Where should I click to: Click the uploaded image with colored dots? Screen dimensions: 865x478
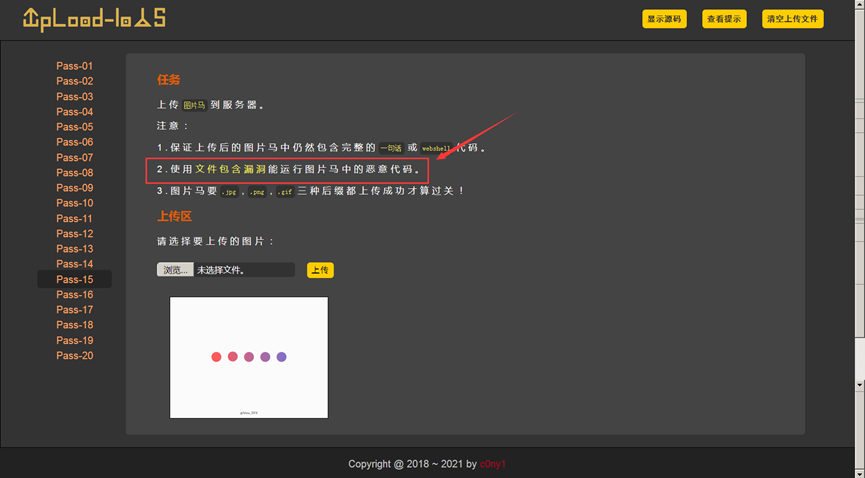point(249,358)
